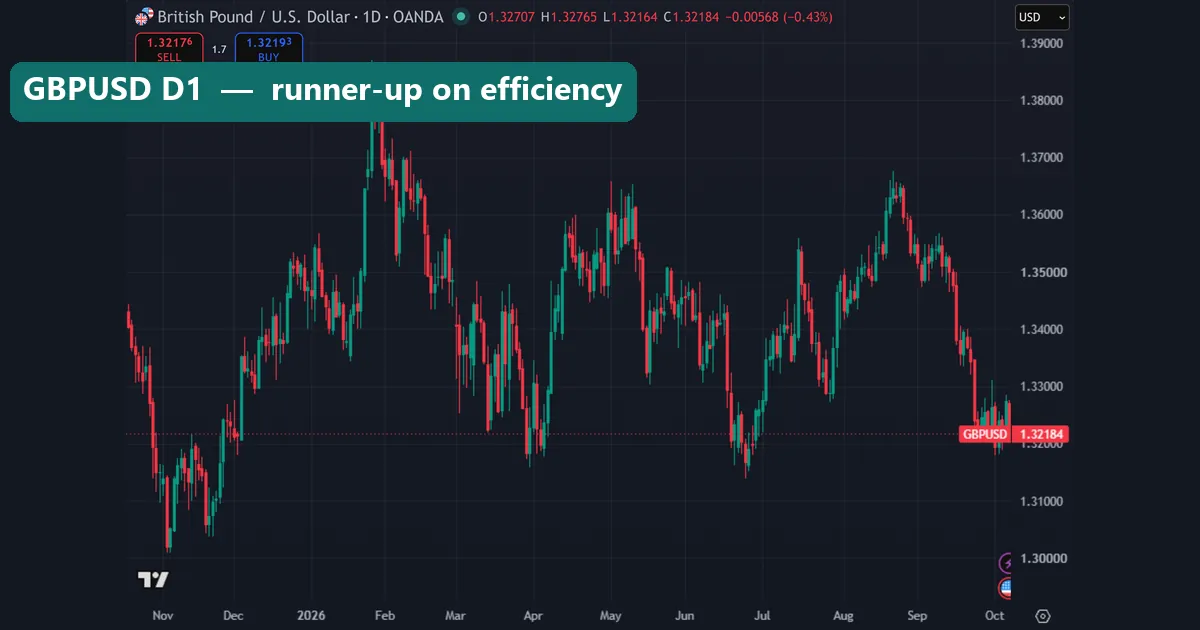The image size is (1200, 630).
Task: Click the BUY 1.3219 button
Action: (269, 47)
